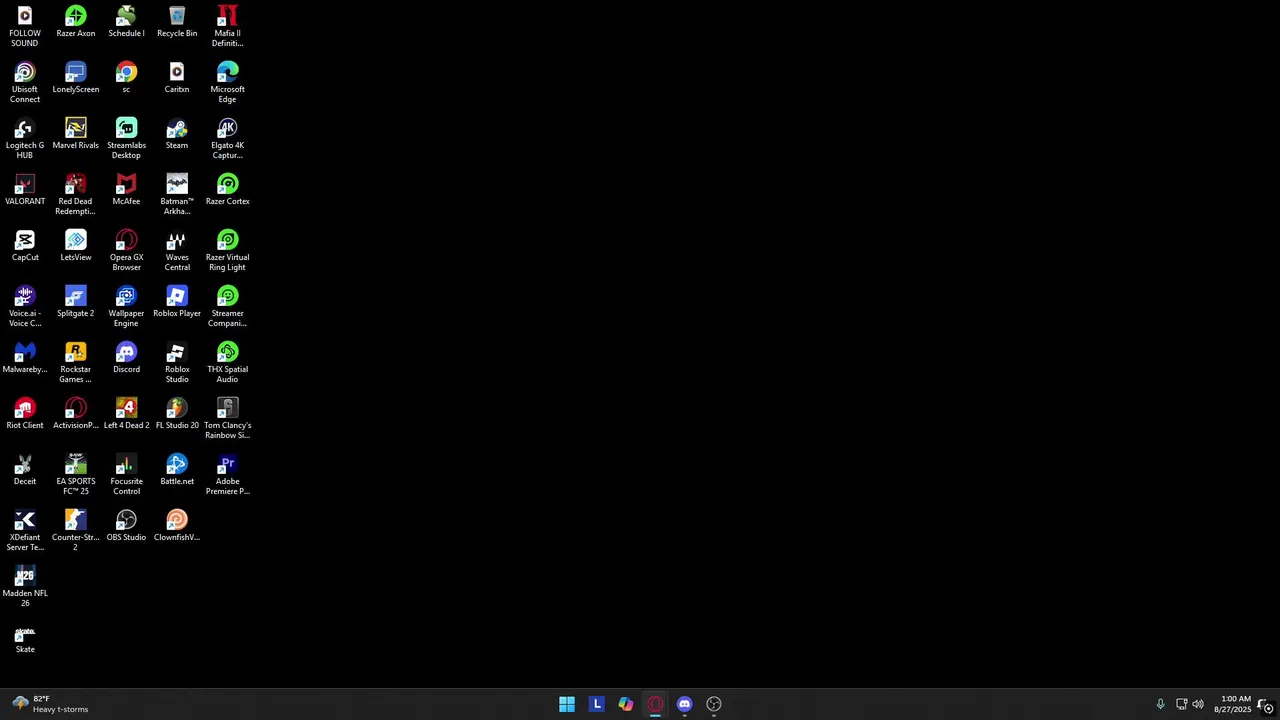The image size is (1280, 720).
Task: Open the volume speaker tray icon
Action: point(1198,704)
